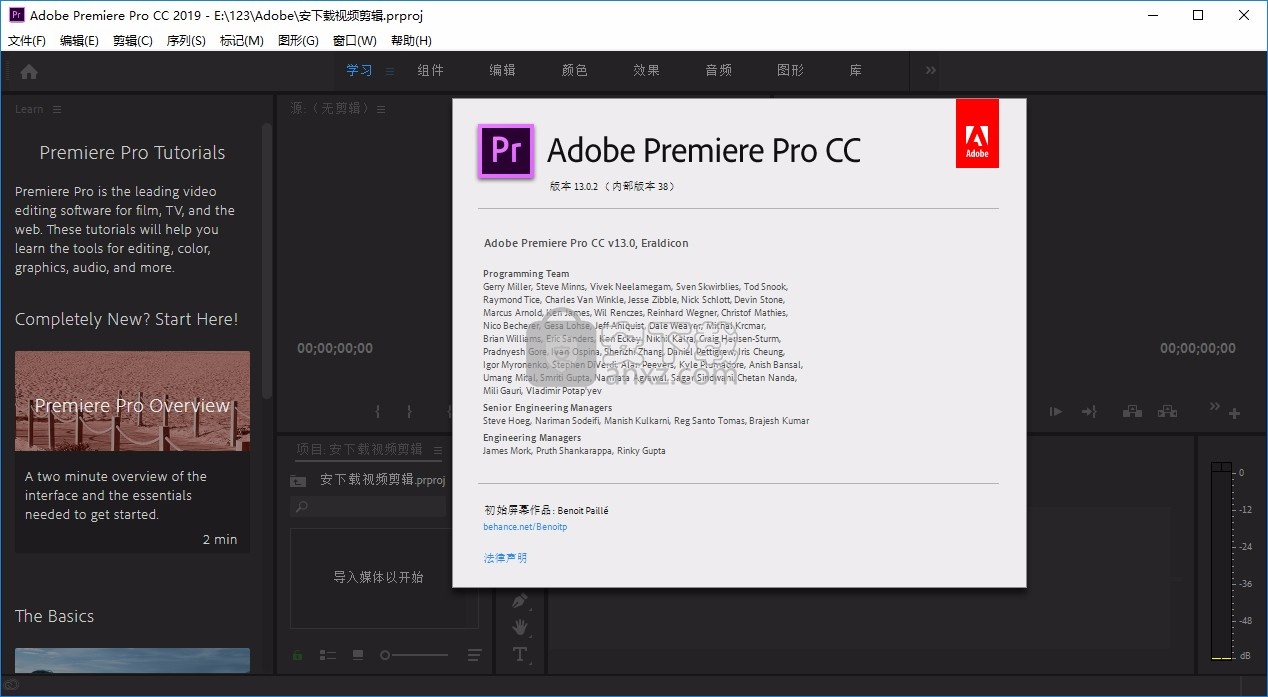Switch project panel to icon view

pyautogui.click(x=357, y=655)
